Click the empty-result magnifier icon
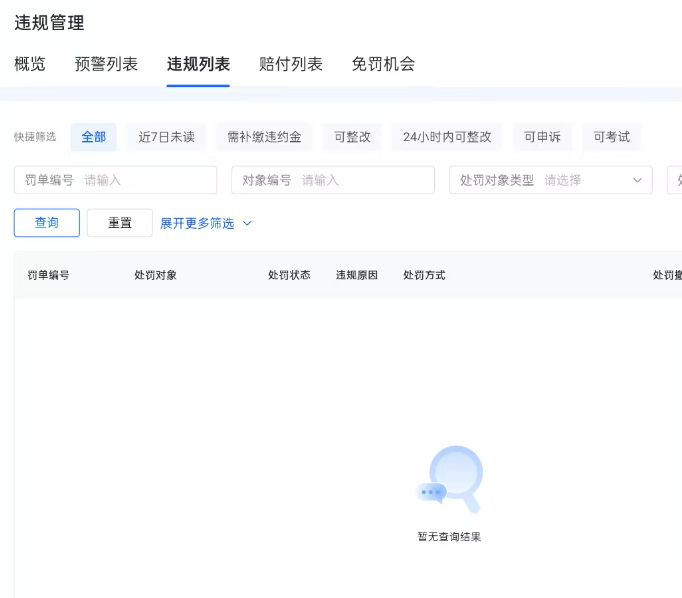 pyautogui.click(x=451, y=479)
